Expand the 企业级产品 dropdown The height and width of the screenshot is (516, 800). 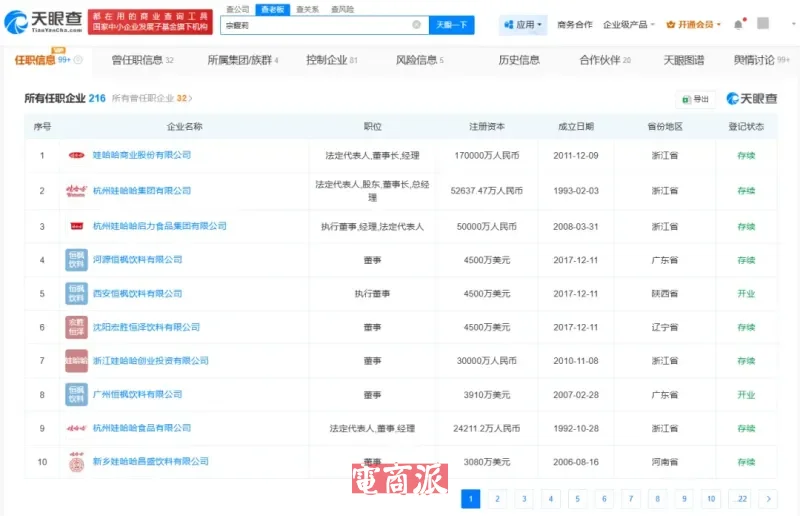click(629, 24)
